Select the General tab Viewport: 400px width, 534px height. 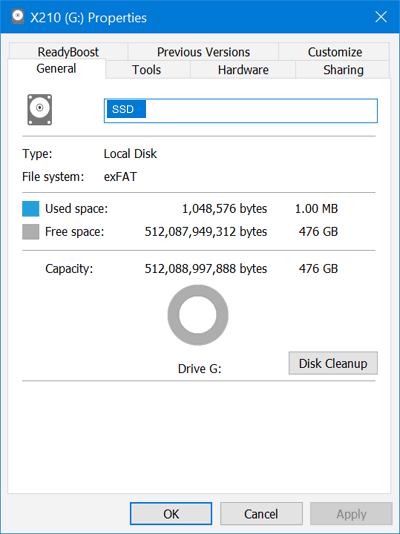56,68
